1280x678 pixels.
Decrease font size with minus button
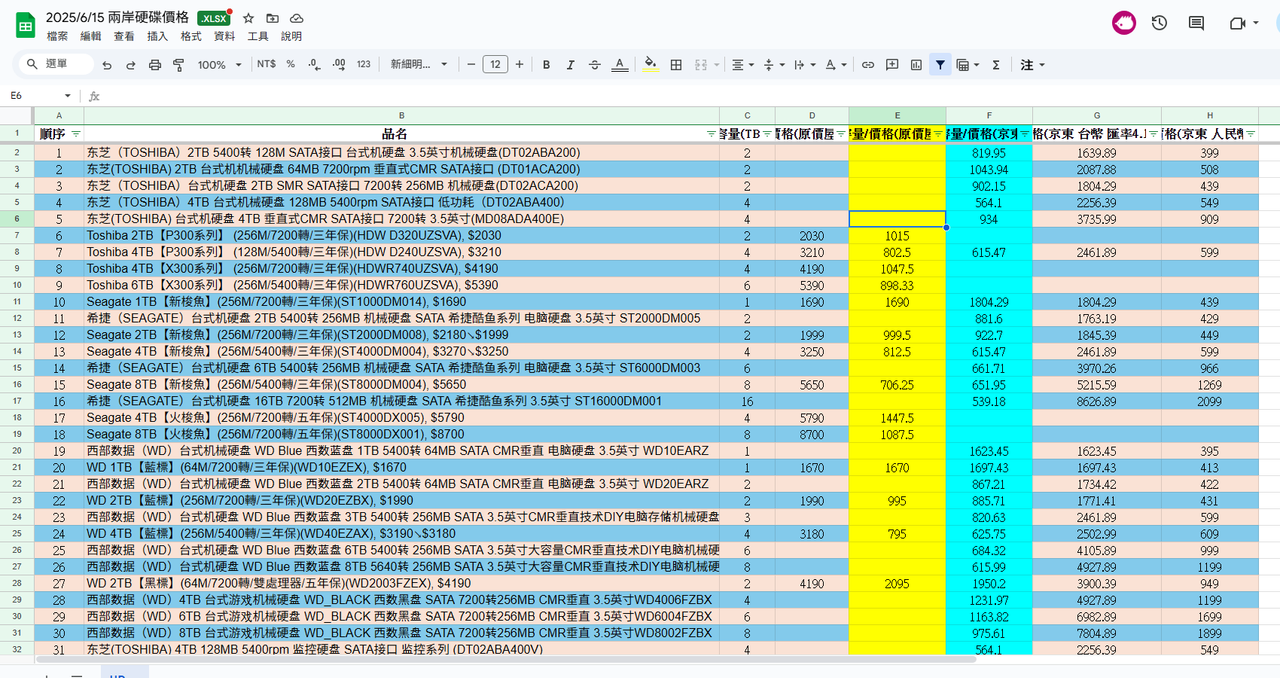pyautogui.click(x=471, y=64)
